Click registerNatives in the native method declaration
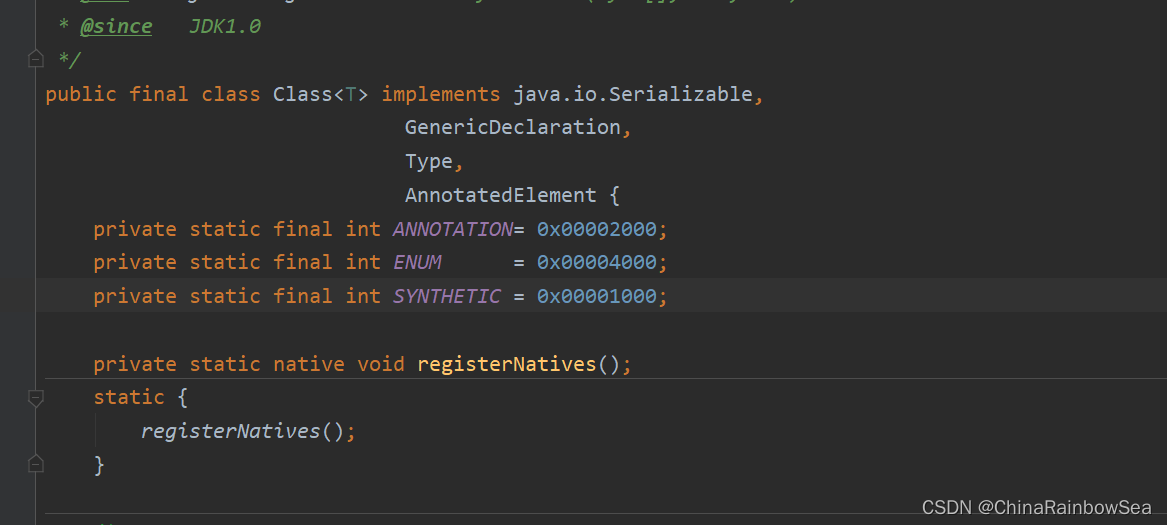Image resolution: width=1167 pixels, height=525 pixels. (x=507, y=364)
